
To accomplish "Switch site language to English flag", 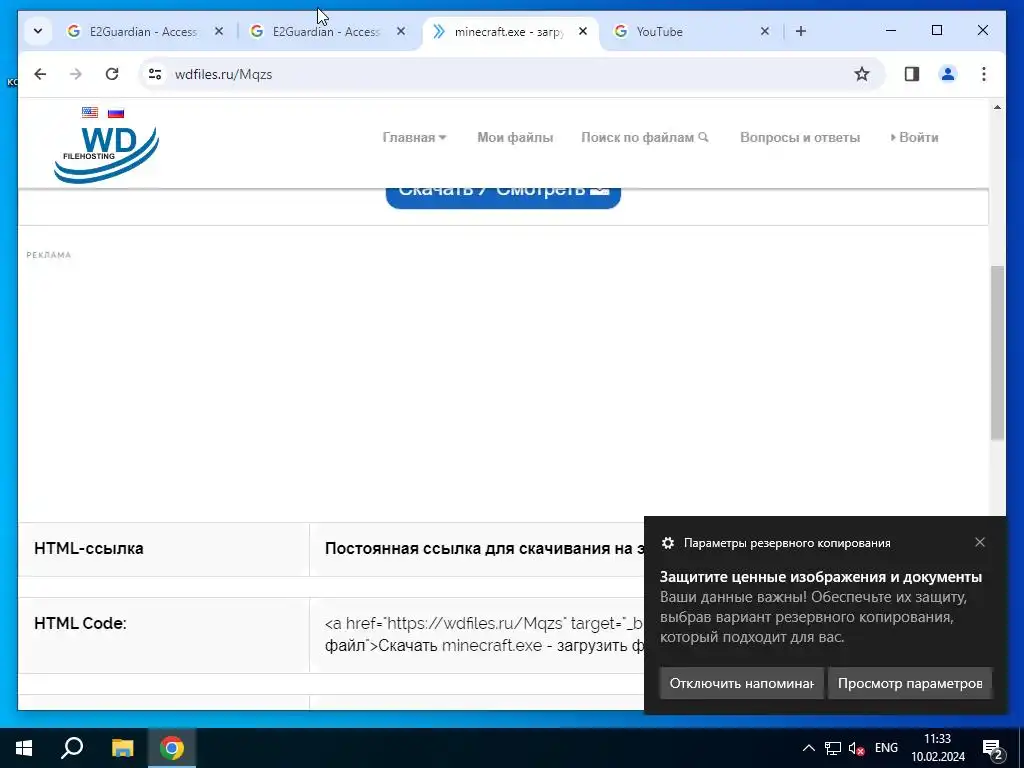I will [90, 112].
